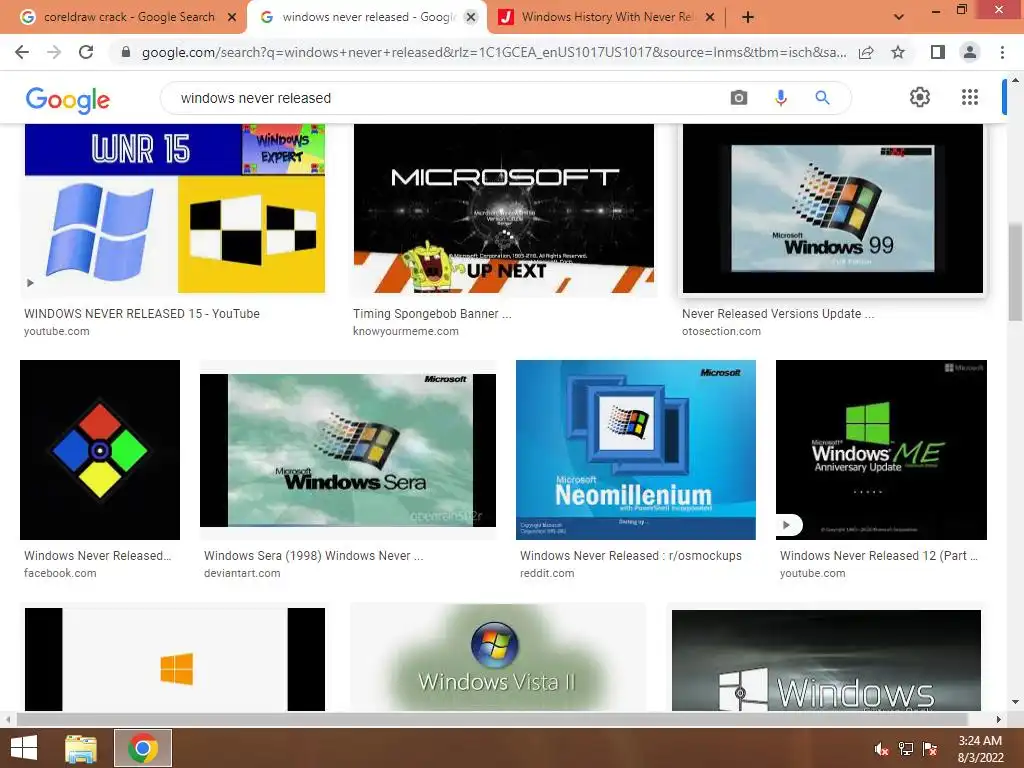Open Never Released Versions Update link
The height and width of the screenshot is (768, 1024).
(x=778, y=313)
